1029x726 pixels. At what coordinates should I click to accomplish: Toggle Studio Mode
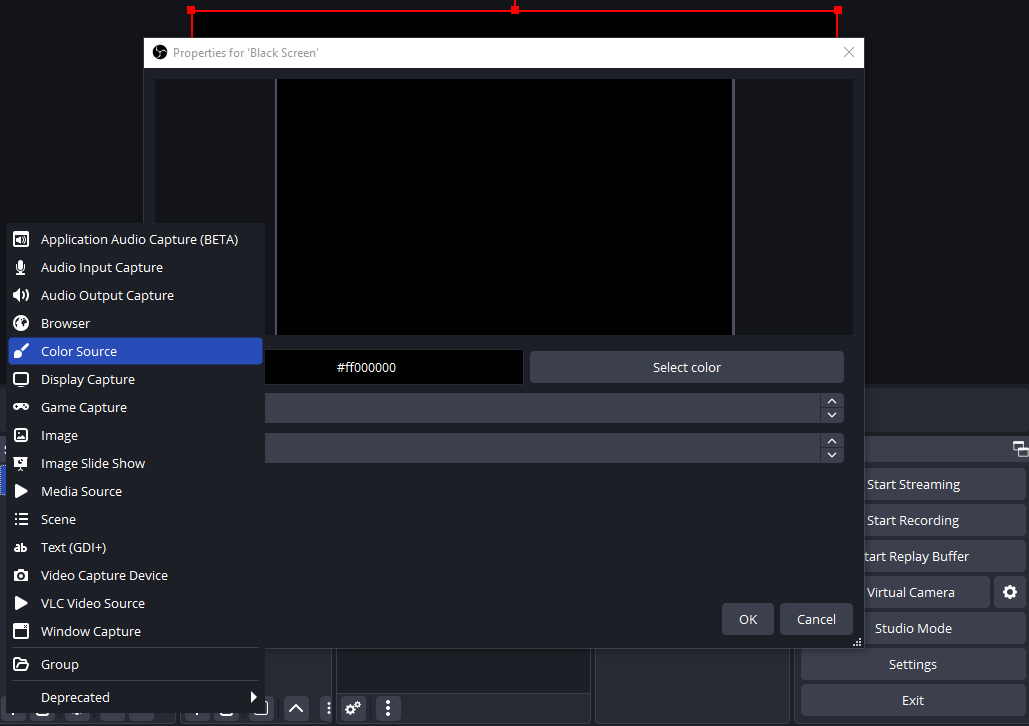tap(912, 628)
